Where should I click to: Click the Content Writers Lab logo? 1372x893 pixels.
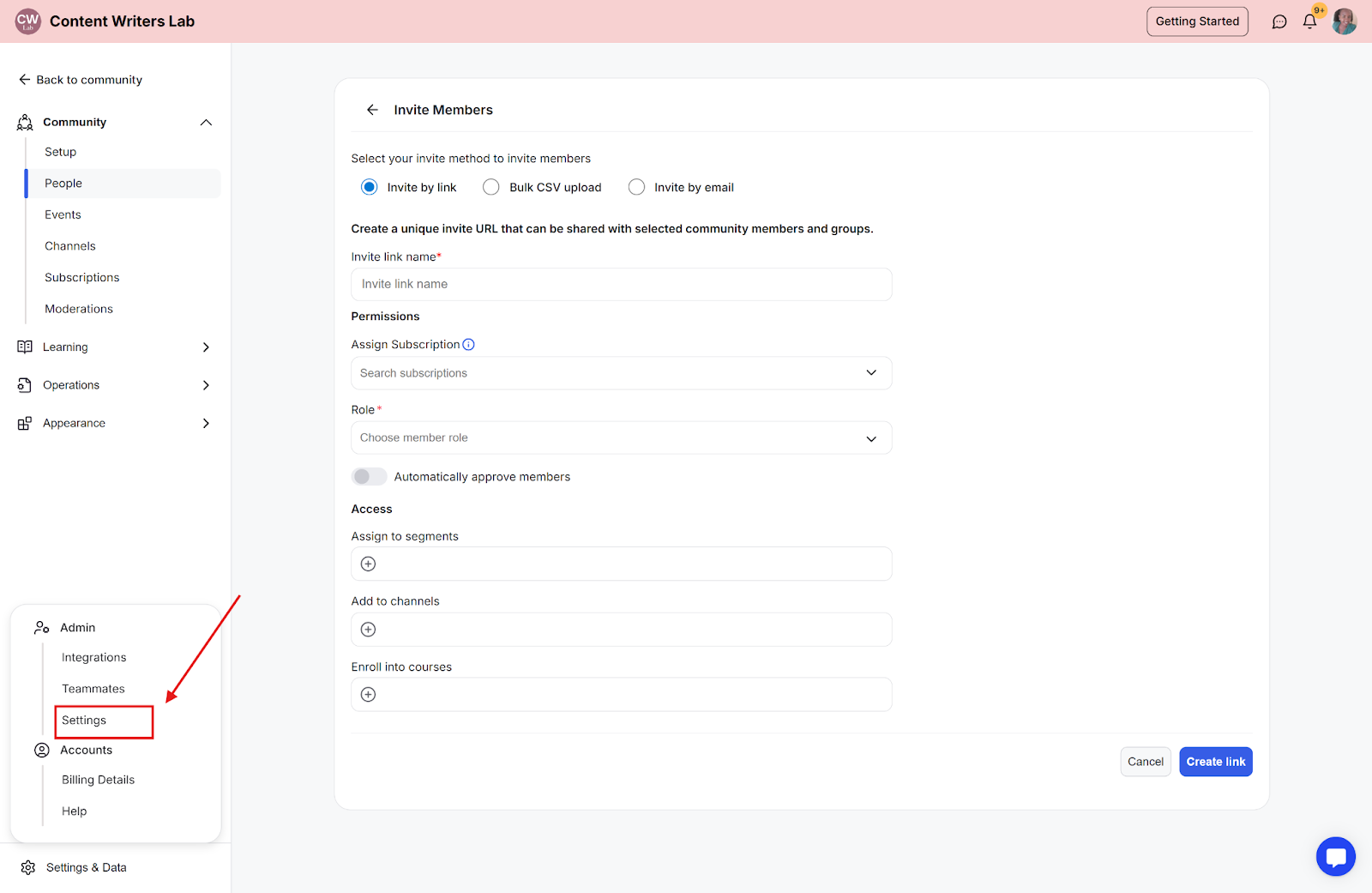[27, 21]
